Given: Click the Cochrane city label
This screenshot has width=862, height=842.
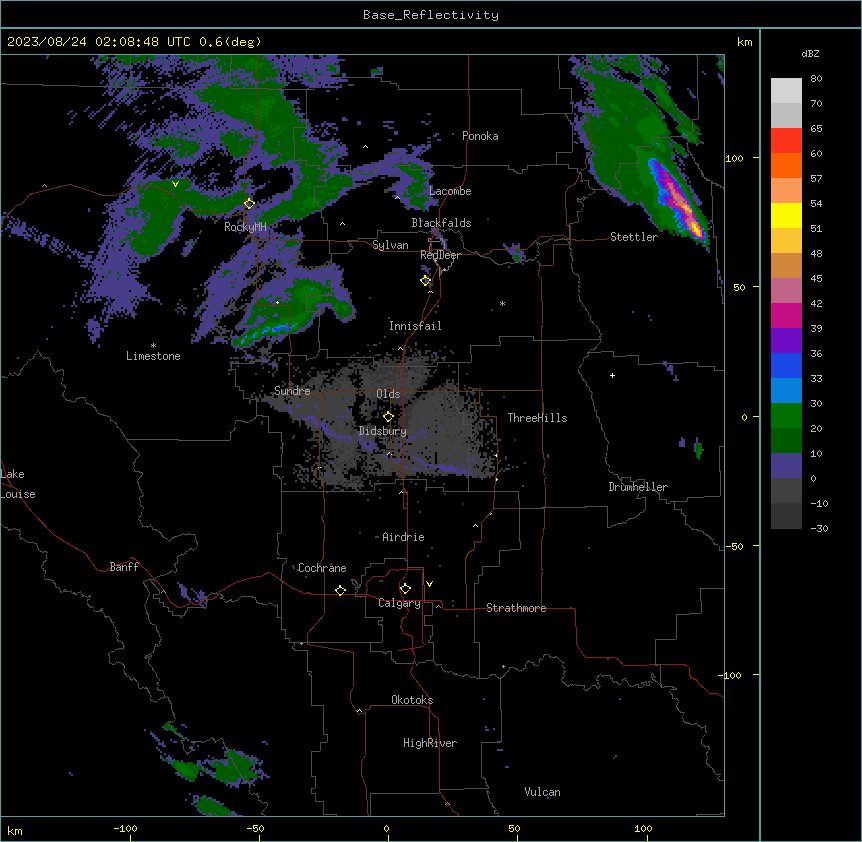Looking at the screenshot, I should click(322, 568).
